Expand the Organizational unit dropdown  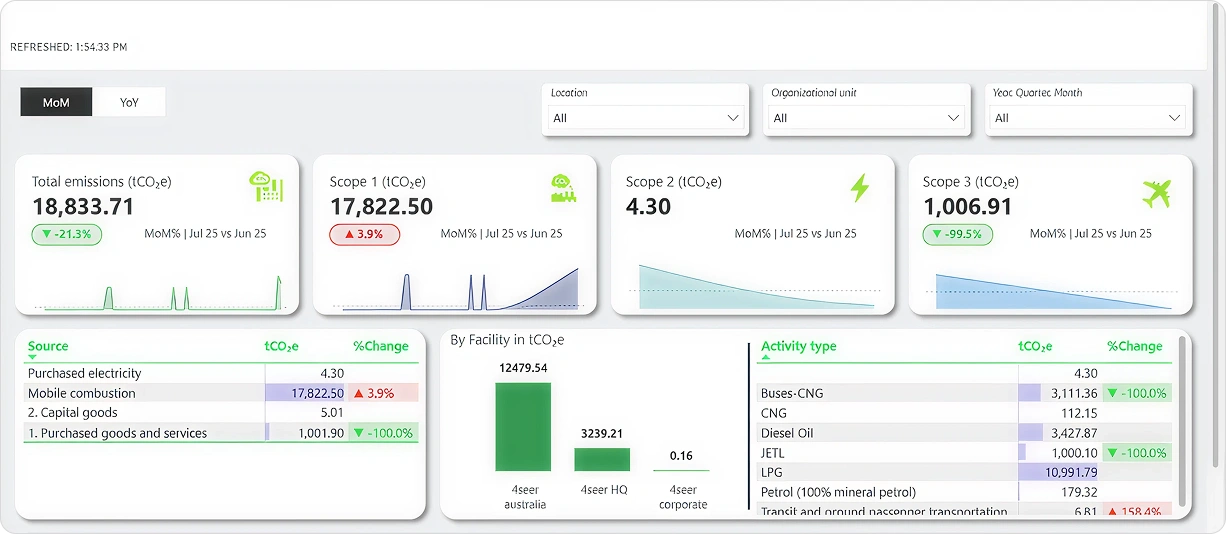pos(867,118)
